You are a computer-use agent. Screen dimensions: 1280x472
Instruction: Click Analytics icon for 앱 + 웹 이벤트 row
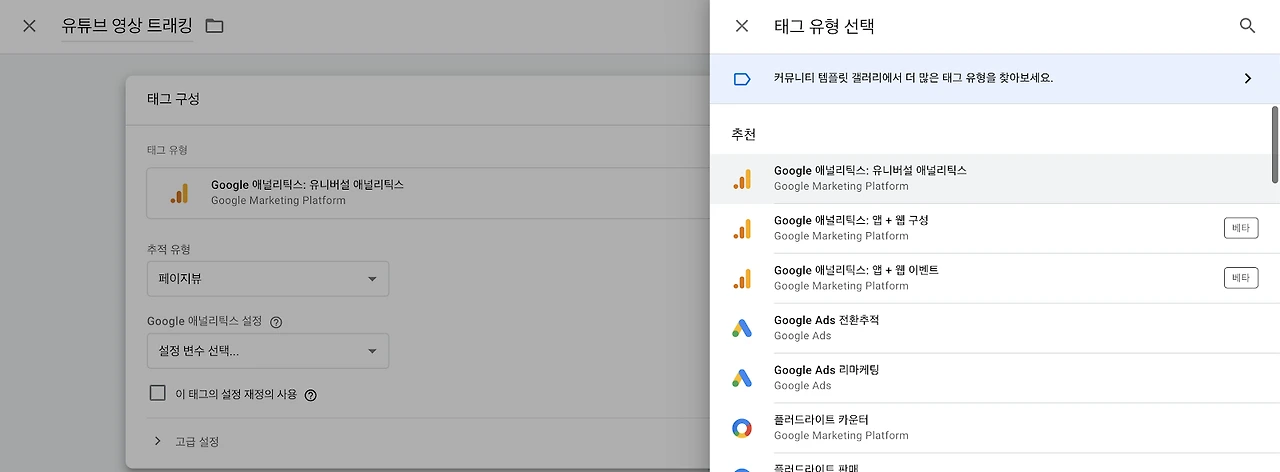(741, 279)
